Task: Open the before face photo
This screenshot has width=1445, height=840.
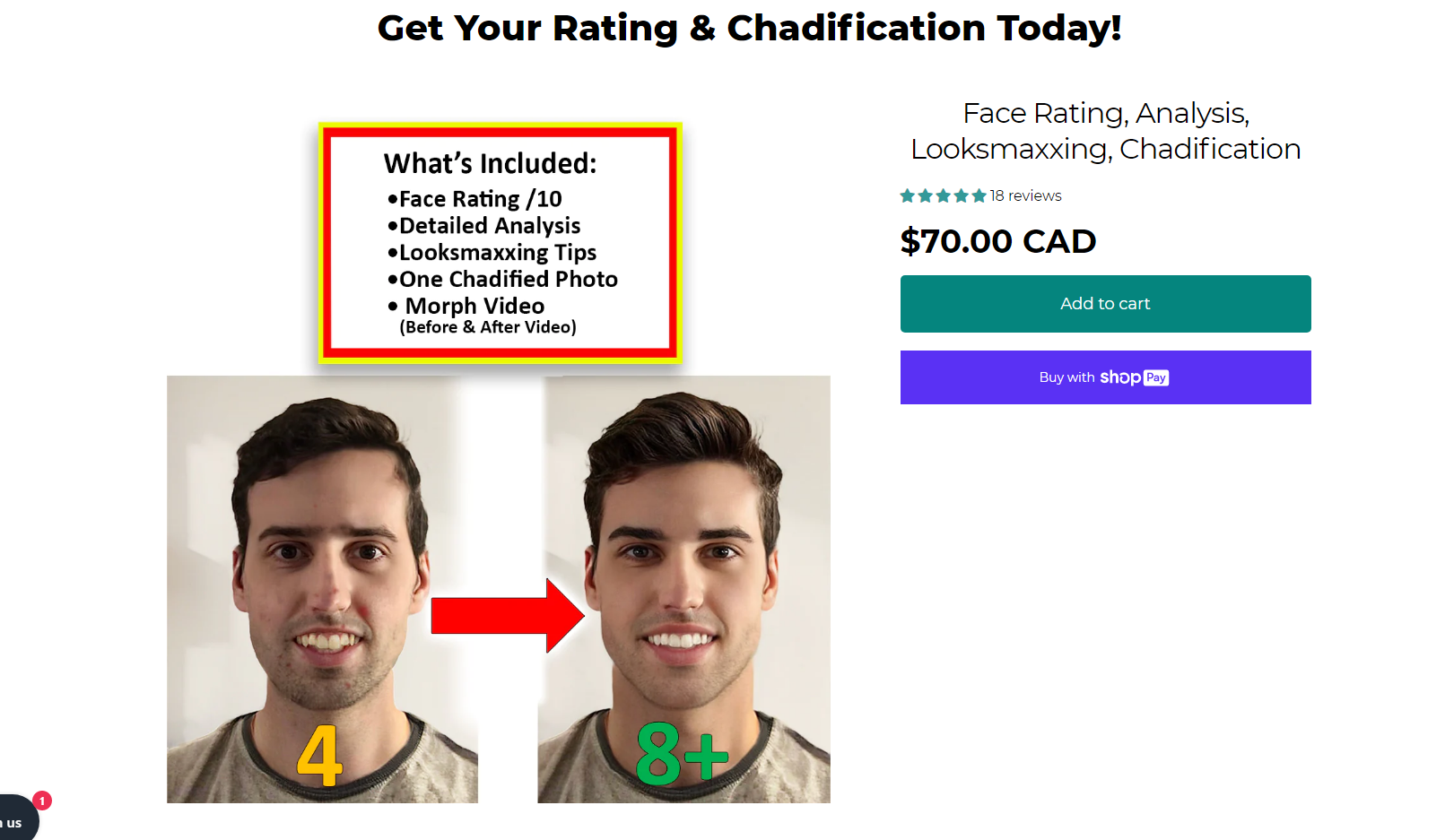Action: 322,589
